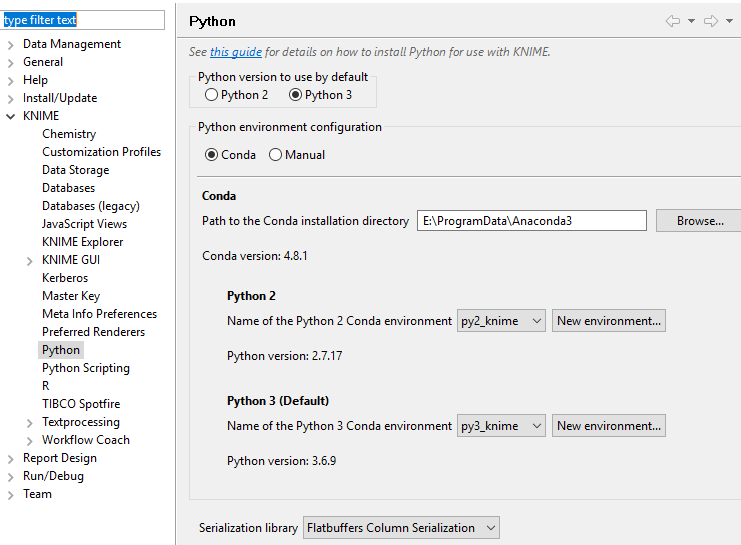Open the forward history dropdown arrow

[730, 21]
